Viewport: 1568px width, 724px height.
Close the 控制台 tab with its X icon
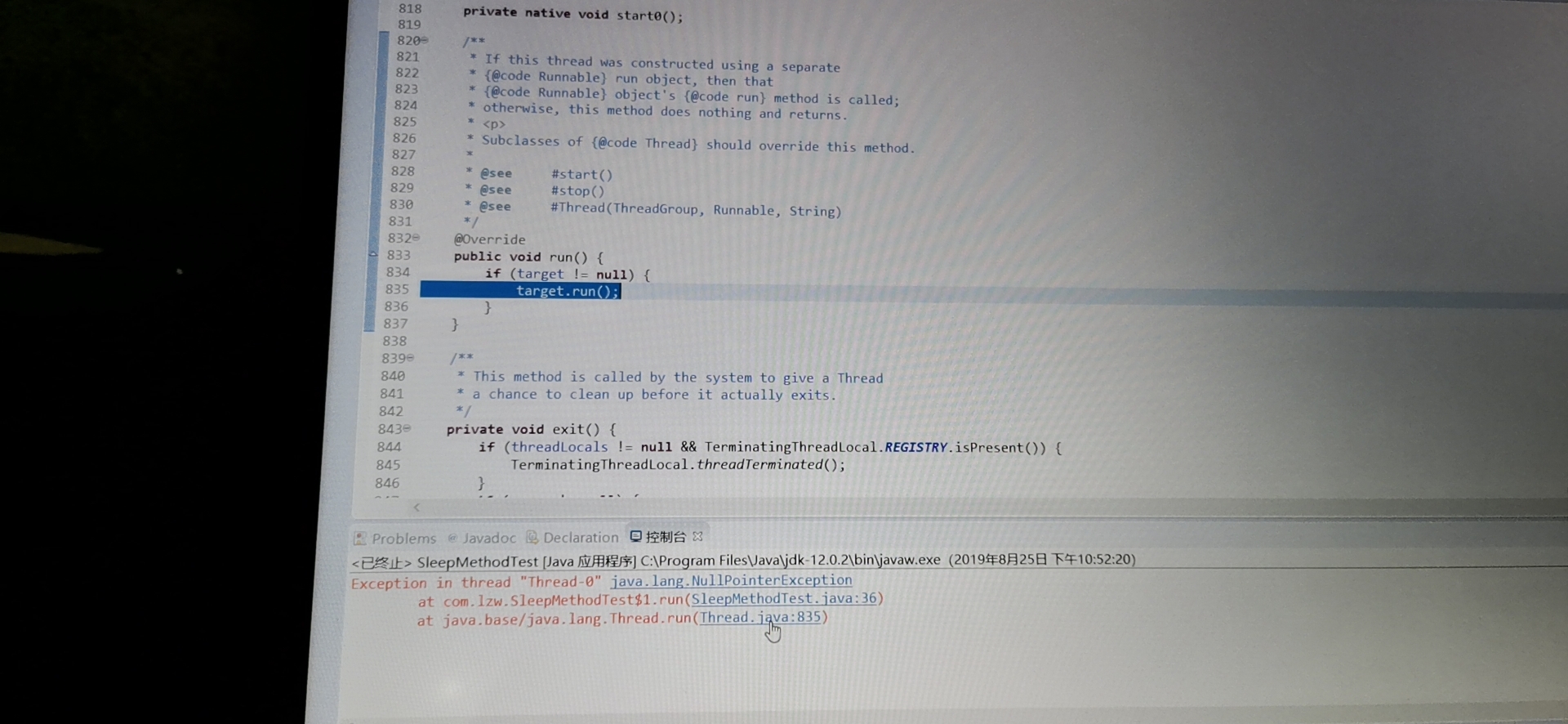(x=697, y=536)
